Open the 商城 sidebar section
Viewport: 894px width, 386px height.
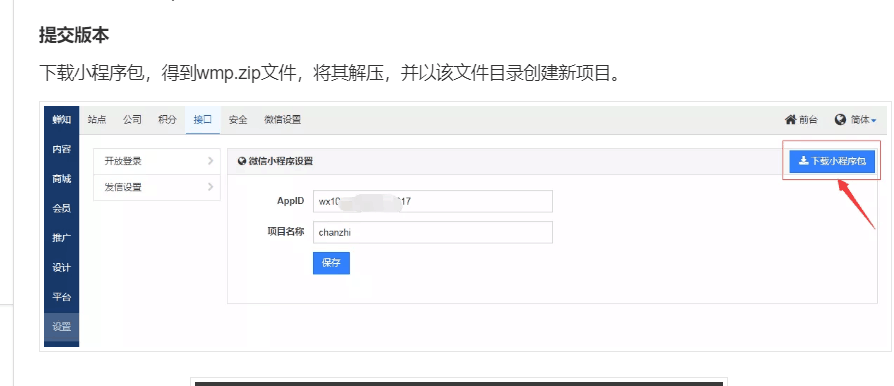tap(62, 179)
